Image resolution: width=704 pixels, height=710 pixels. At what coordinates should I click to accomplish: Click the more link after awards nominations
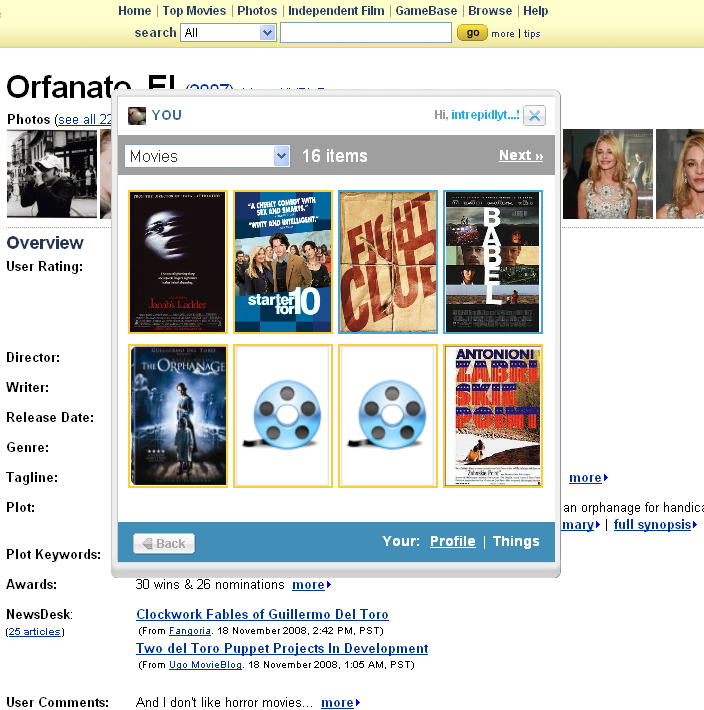[311, 585]
